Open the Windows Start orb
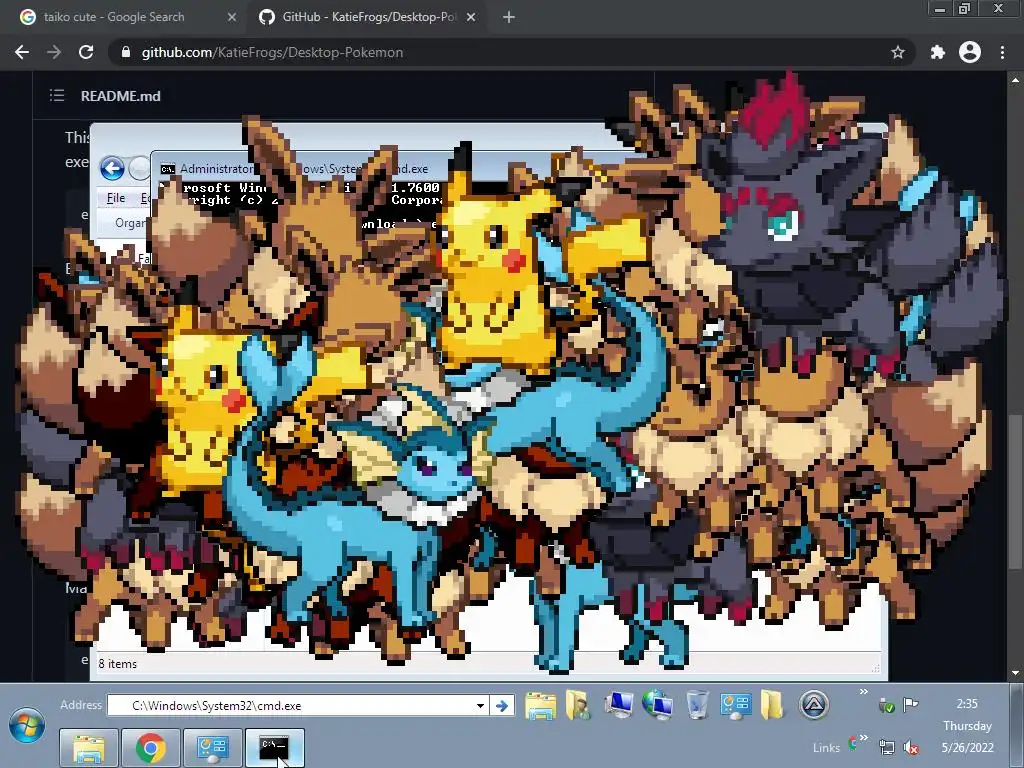 [x=27, y=725]
